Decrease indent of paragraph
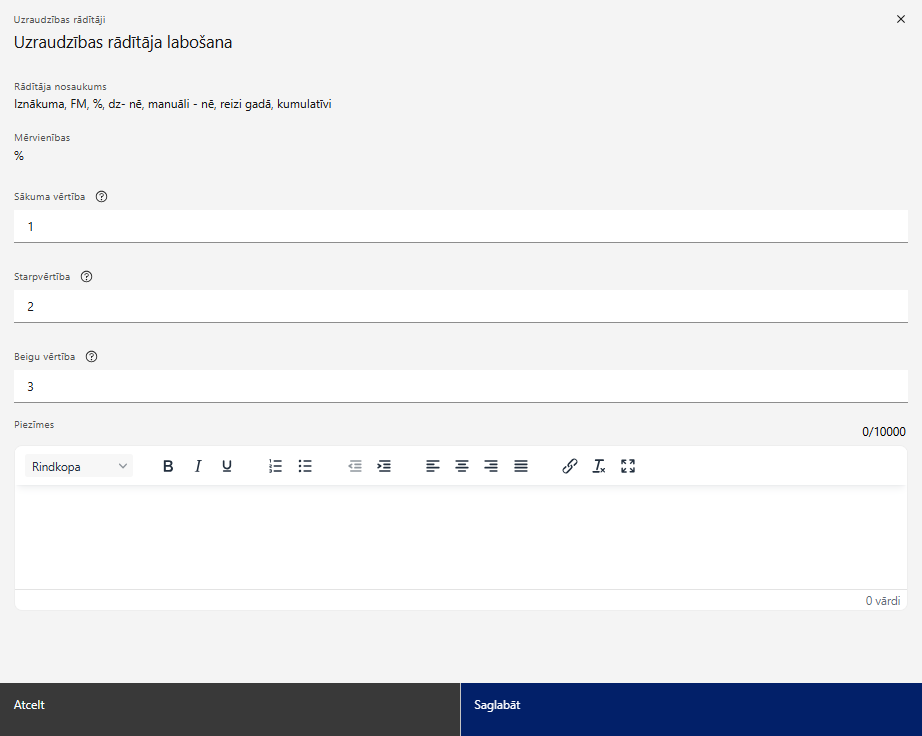Viewport: 922px width, 736px height. (x=355, y=466)
